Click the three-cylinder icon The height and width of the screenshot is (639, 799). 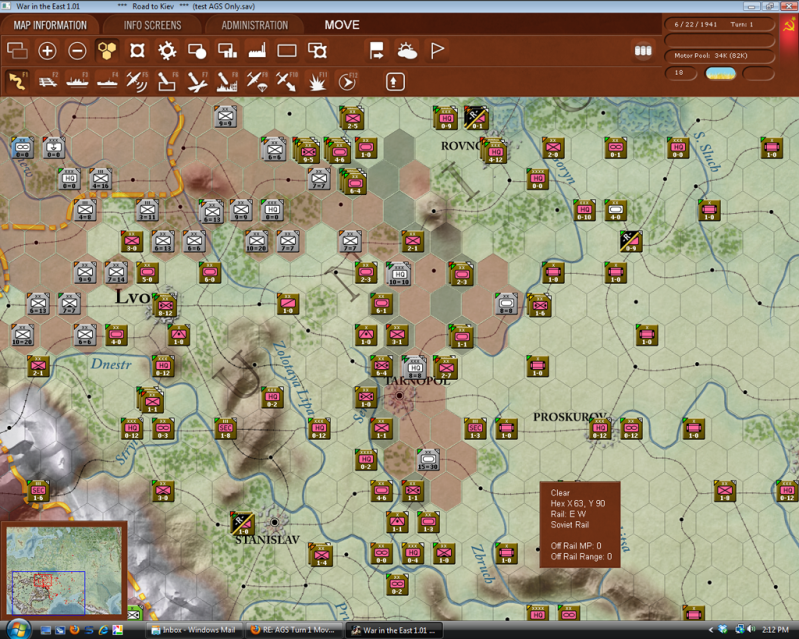pyautogui.click(x=643, y=50)
